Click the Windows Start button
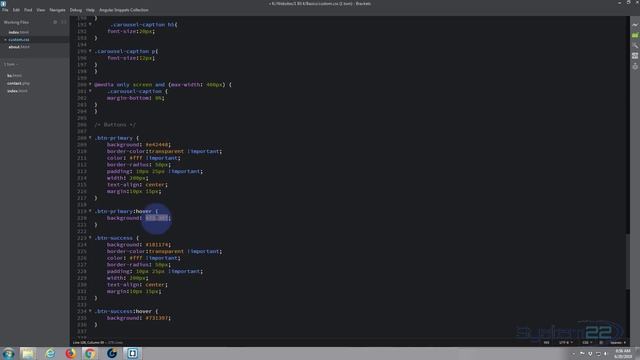 click(8, 353)
